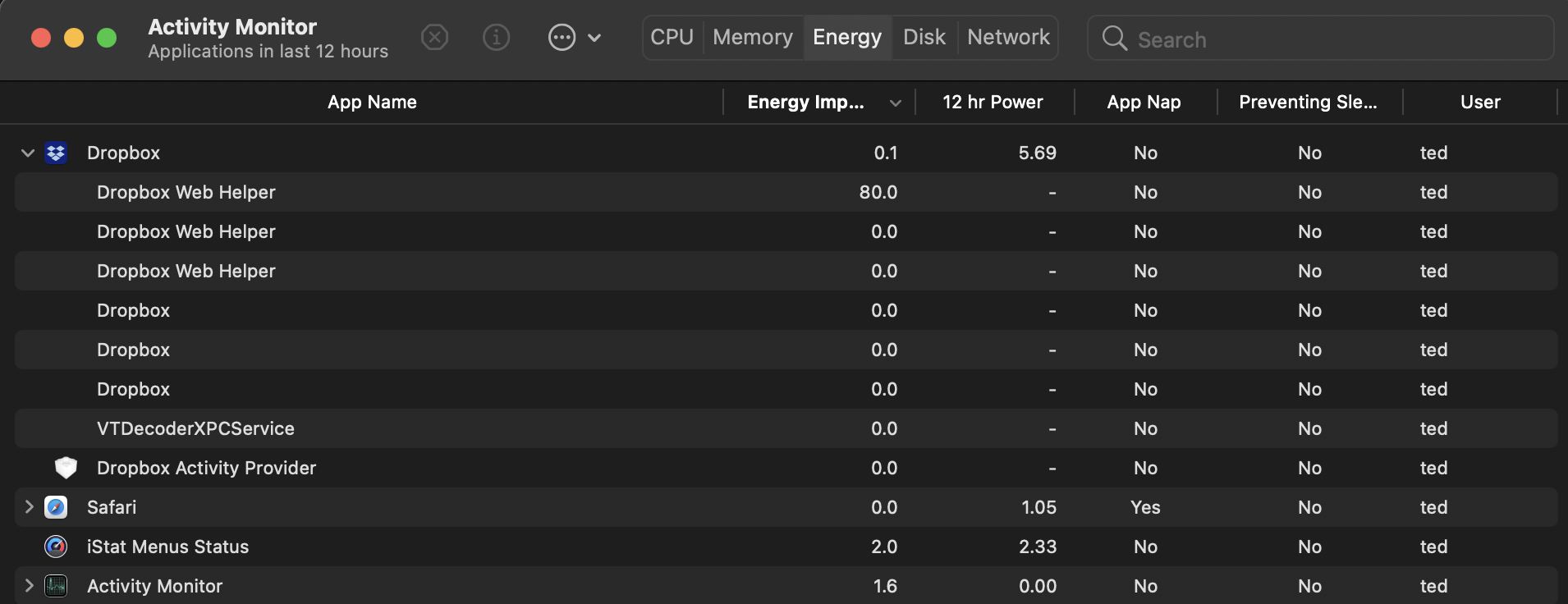The width and height of the screenshot is (1568, 604).
Task: Sort by the 12 hr Power column
Action: click(992, 103)
